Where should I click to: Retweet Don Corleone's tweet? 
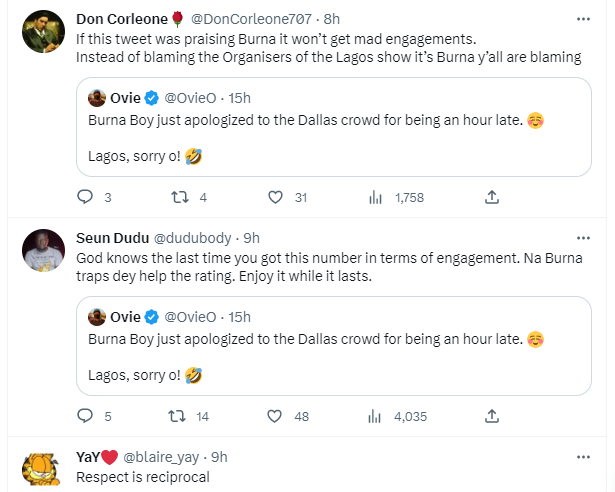click(x=180, y=198)
